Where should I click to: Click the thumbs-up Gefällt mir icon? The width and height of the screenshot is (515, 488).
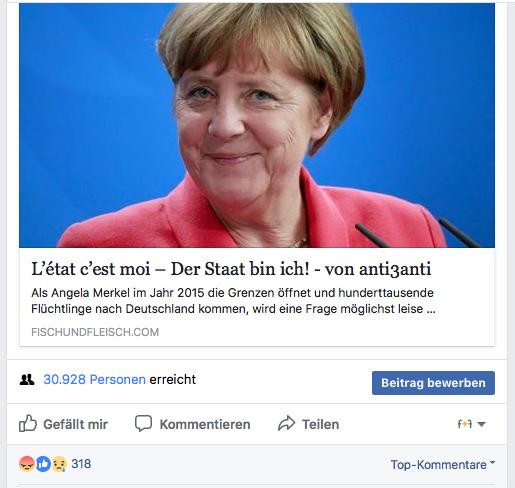tap(27, 423)
